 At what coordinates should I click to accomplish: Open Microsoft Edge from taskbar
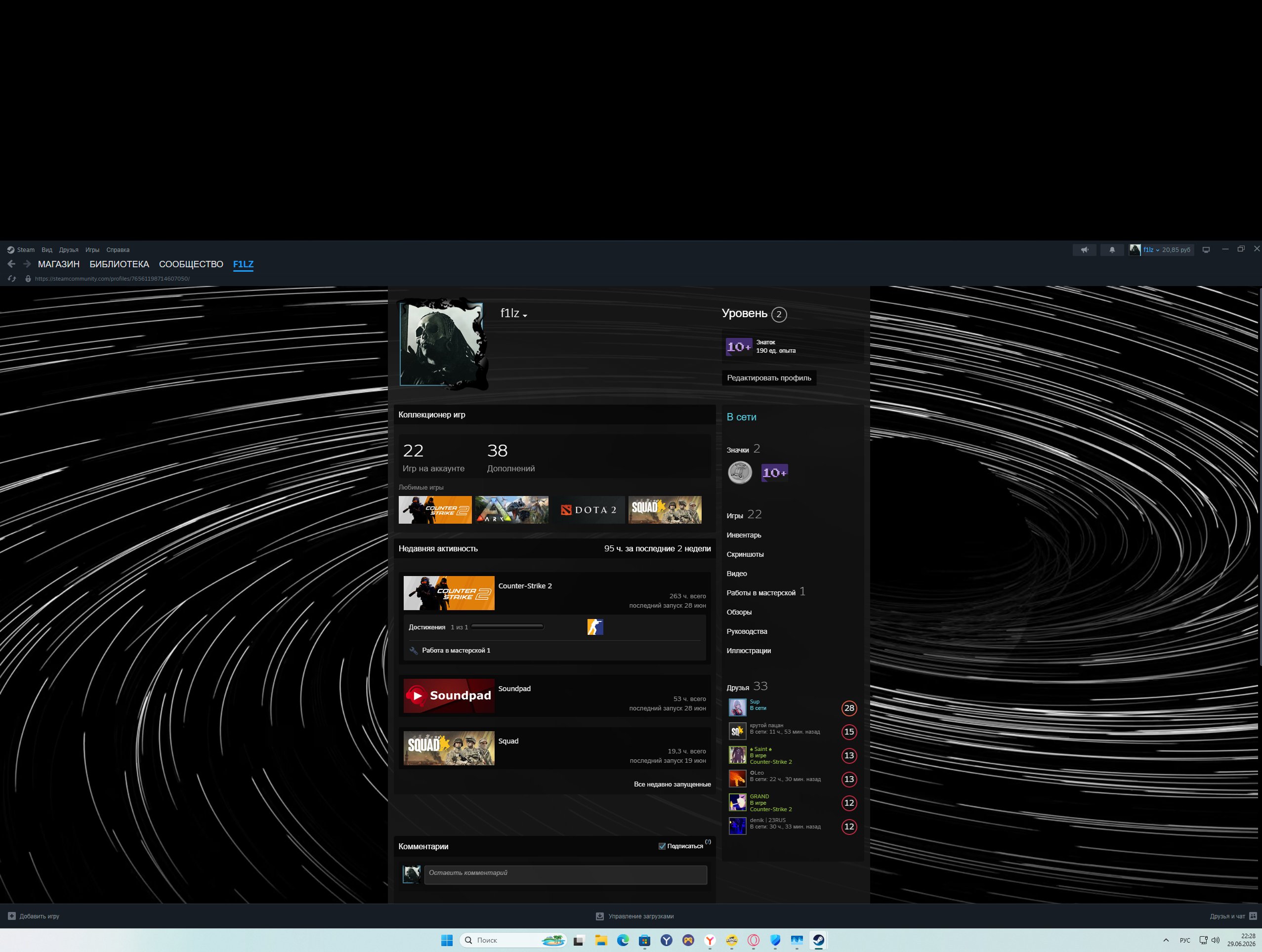[623, 940]
